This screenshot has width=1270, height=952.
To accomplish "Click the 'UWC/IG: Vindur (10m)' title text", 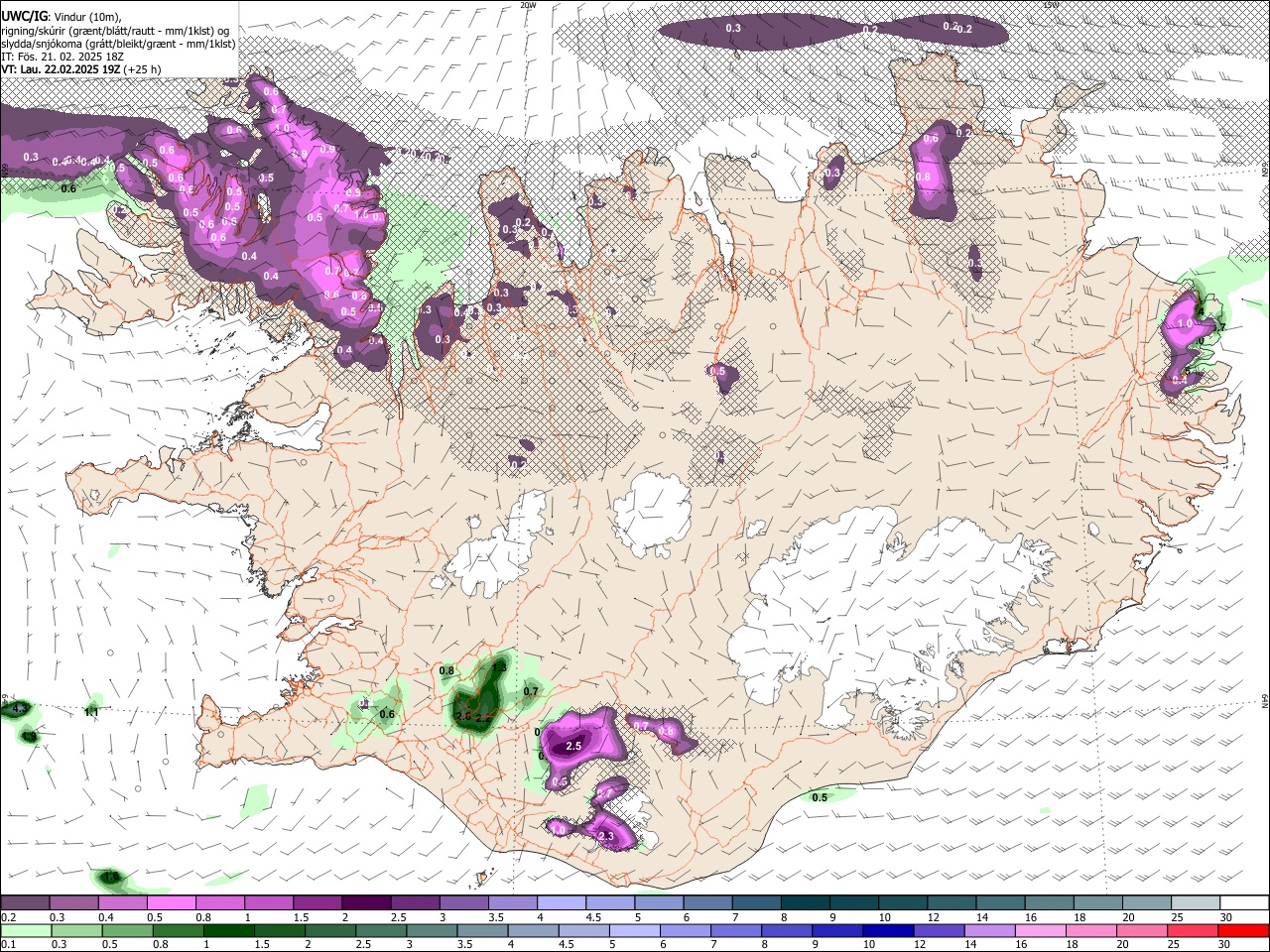I will click(x=61, y=15).
